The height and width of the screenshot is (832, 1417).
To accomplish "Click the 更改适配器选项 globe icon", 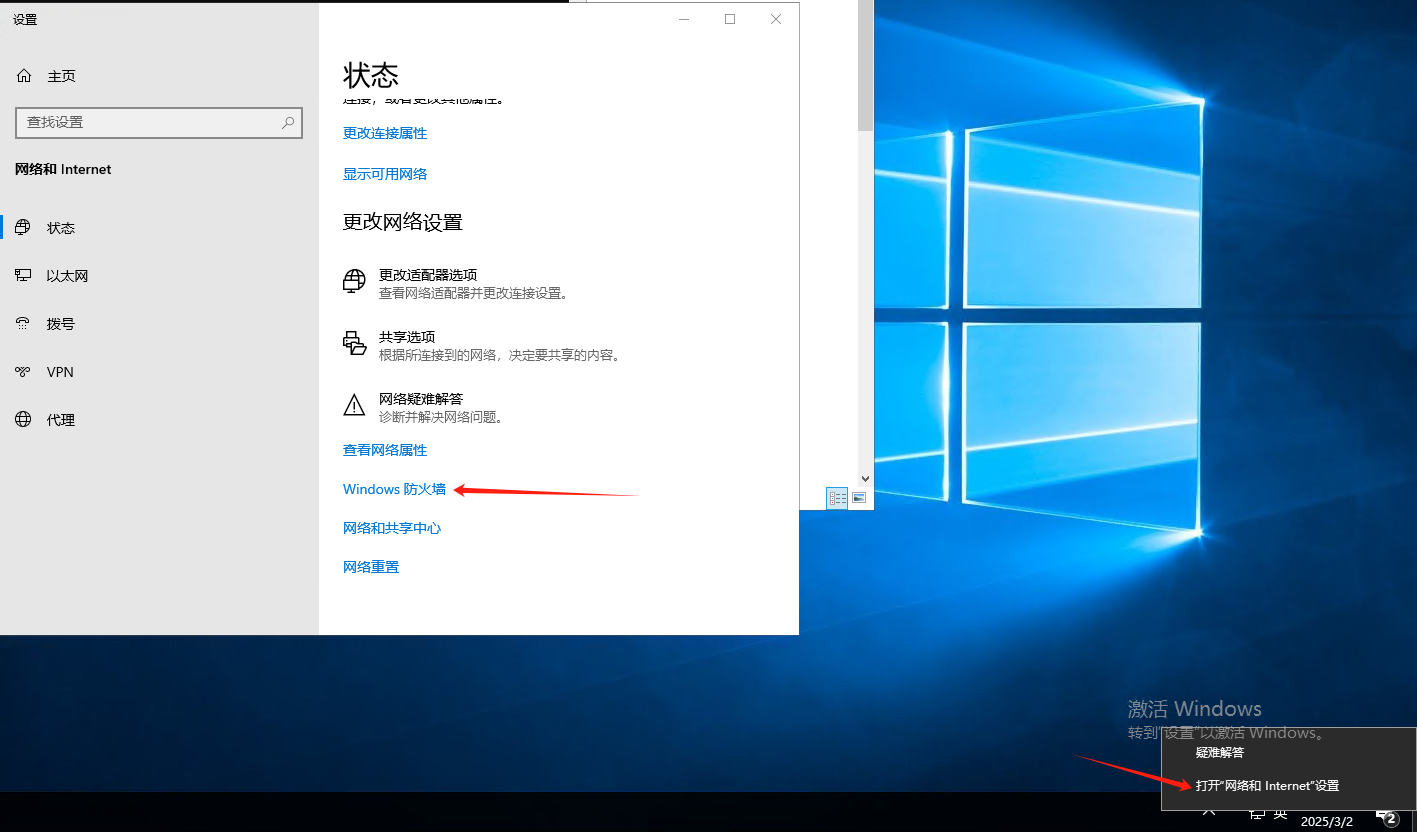I will click(354, 281).
